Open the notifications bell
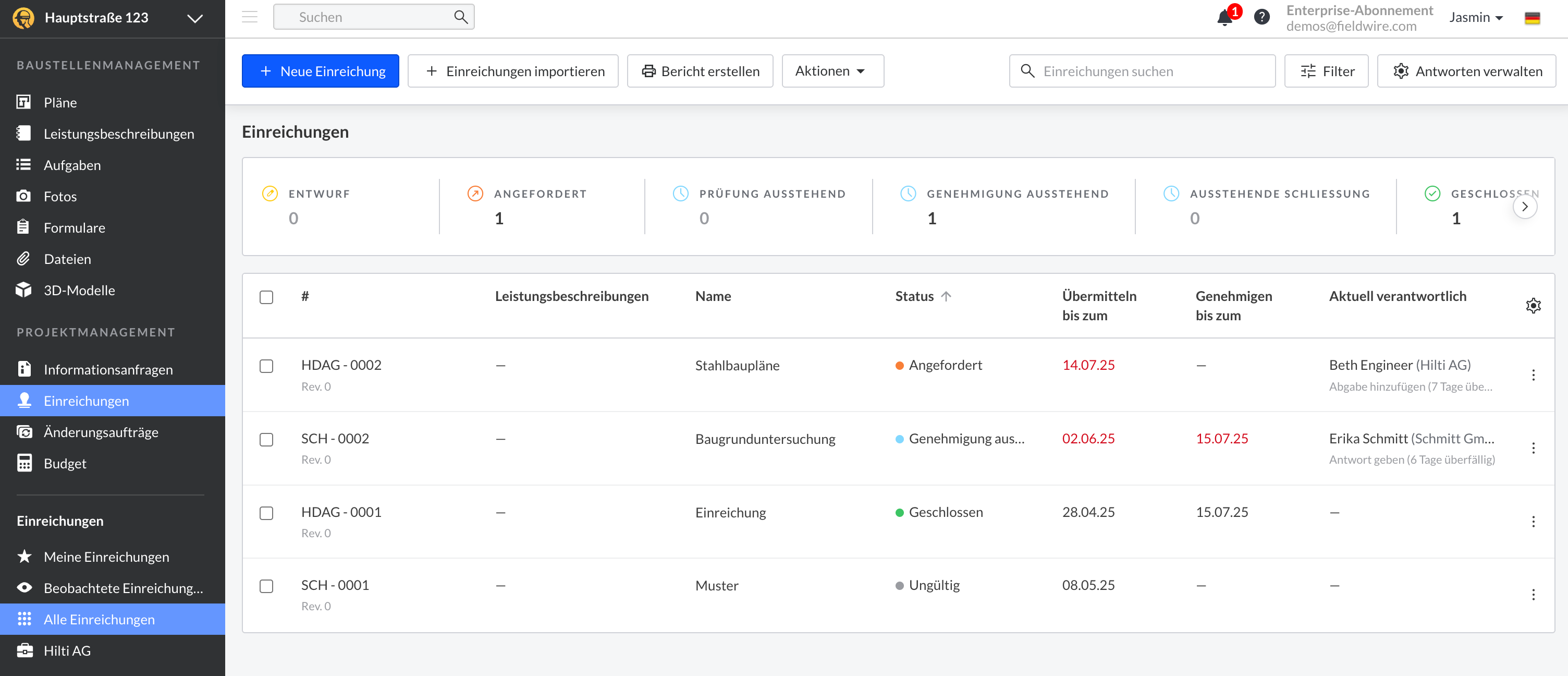Screen dimensions: 1568x676 [x=1224, y=18]
